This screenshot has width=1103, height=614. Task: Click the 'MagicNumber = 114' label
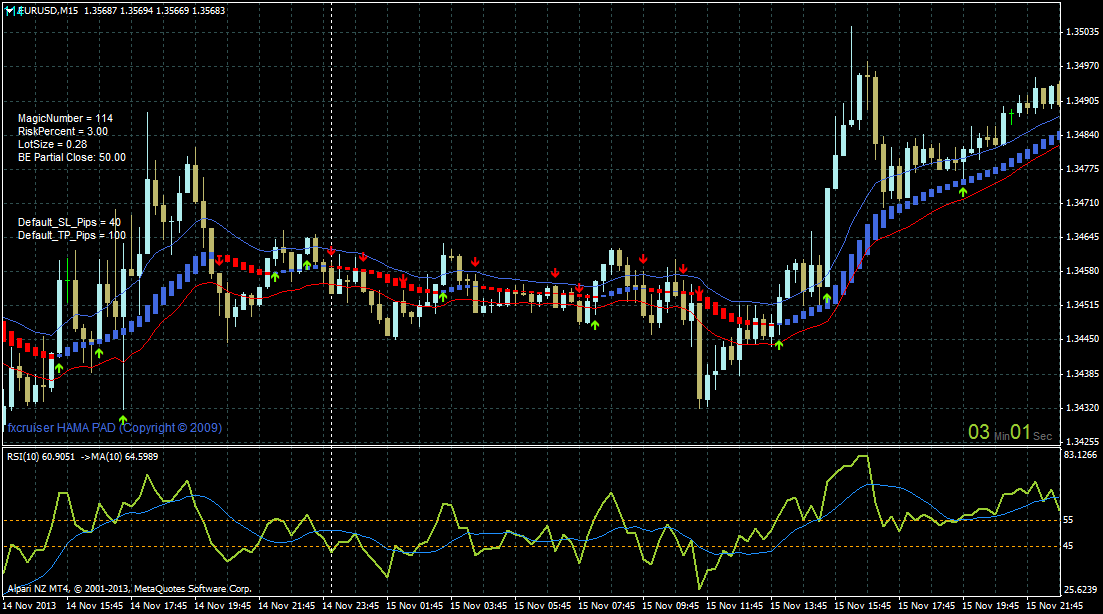click(65, 118)
